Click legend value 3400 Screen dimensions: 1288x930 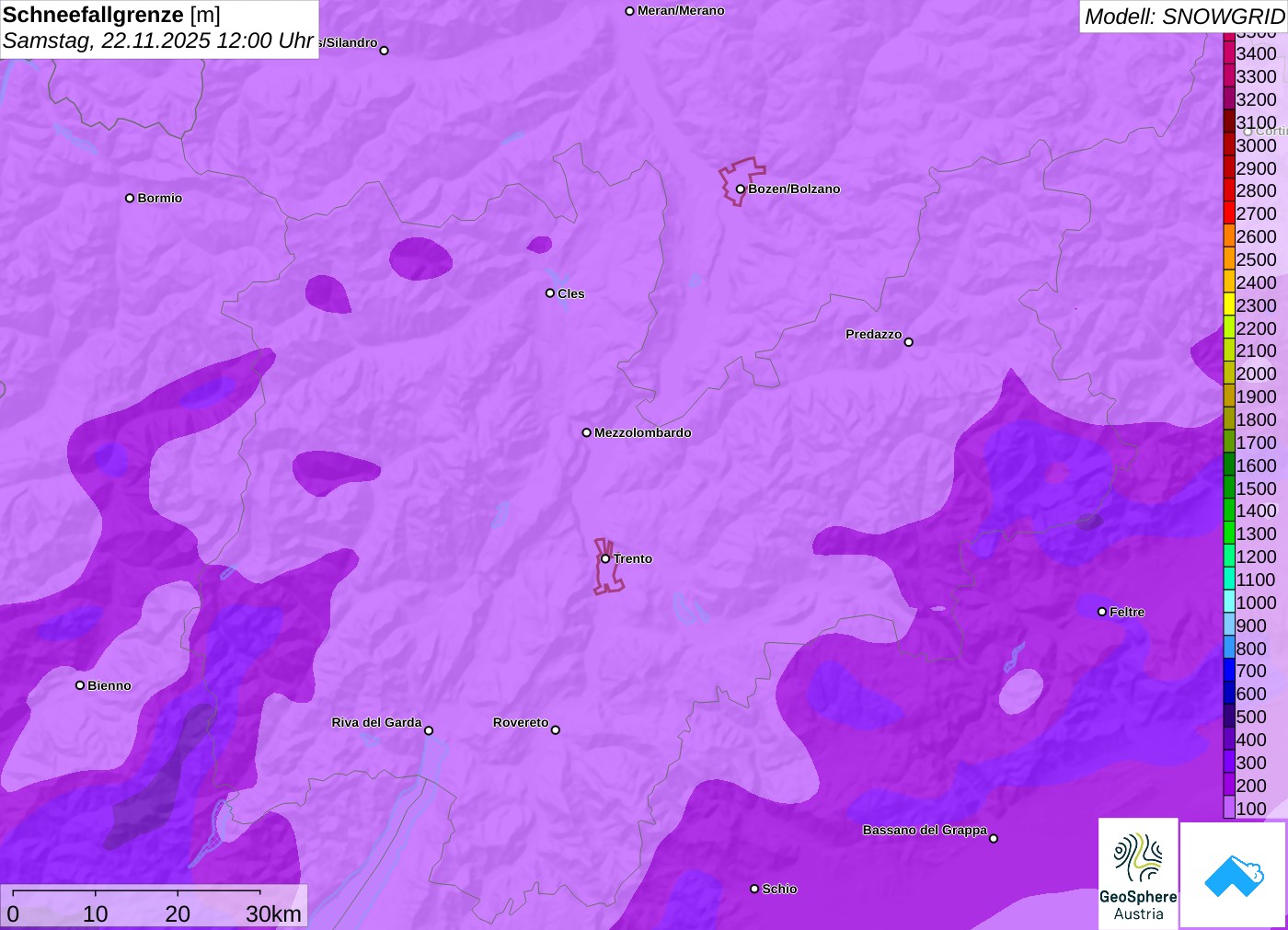tap(1256, 53)
